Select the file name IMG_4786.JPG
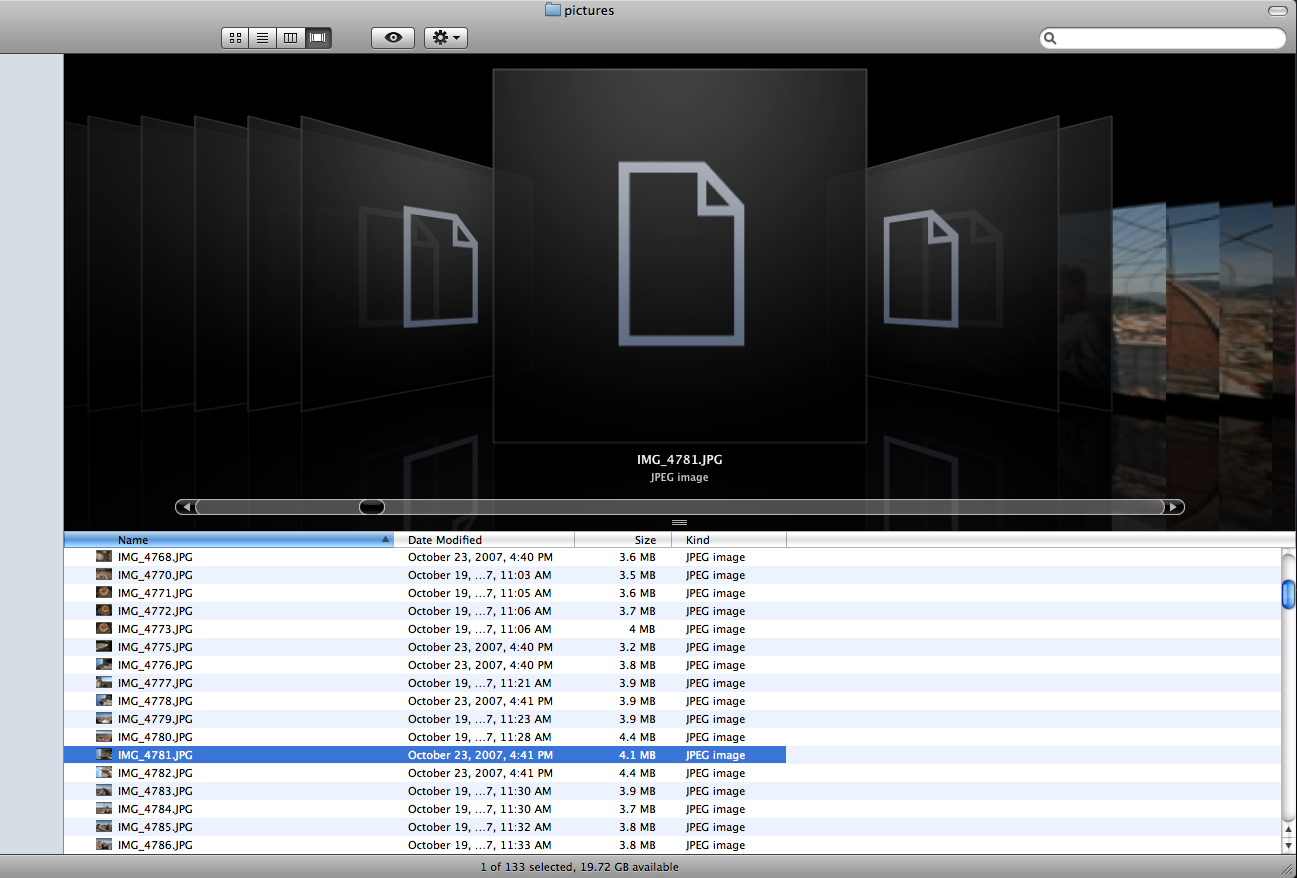This screenshot has height=878, width=1297. [155, 845]
